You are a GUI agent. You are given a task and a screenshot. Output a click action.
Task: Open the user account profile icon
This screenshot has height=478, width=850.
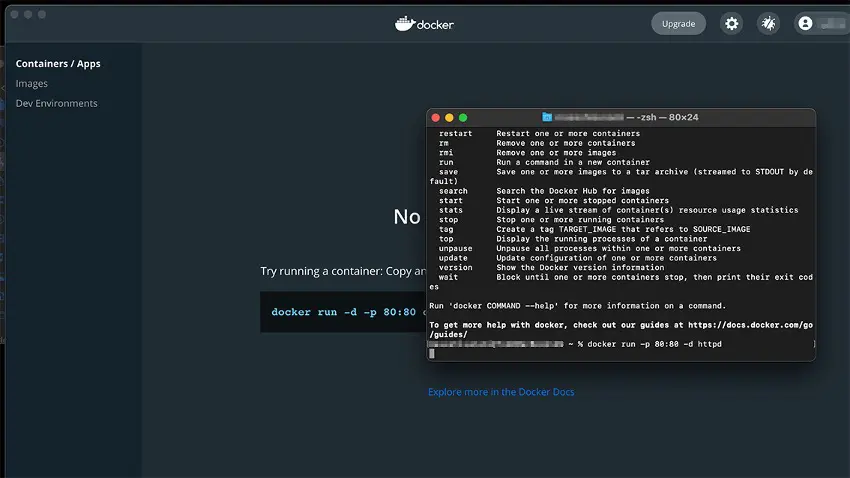[x=805, y=23]
